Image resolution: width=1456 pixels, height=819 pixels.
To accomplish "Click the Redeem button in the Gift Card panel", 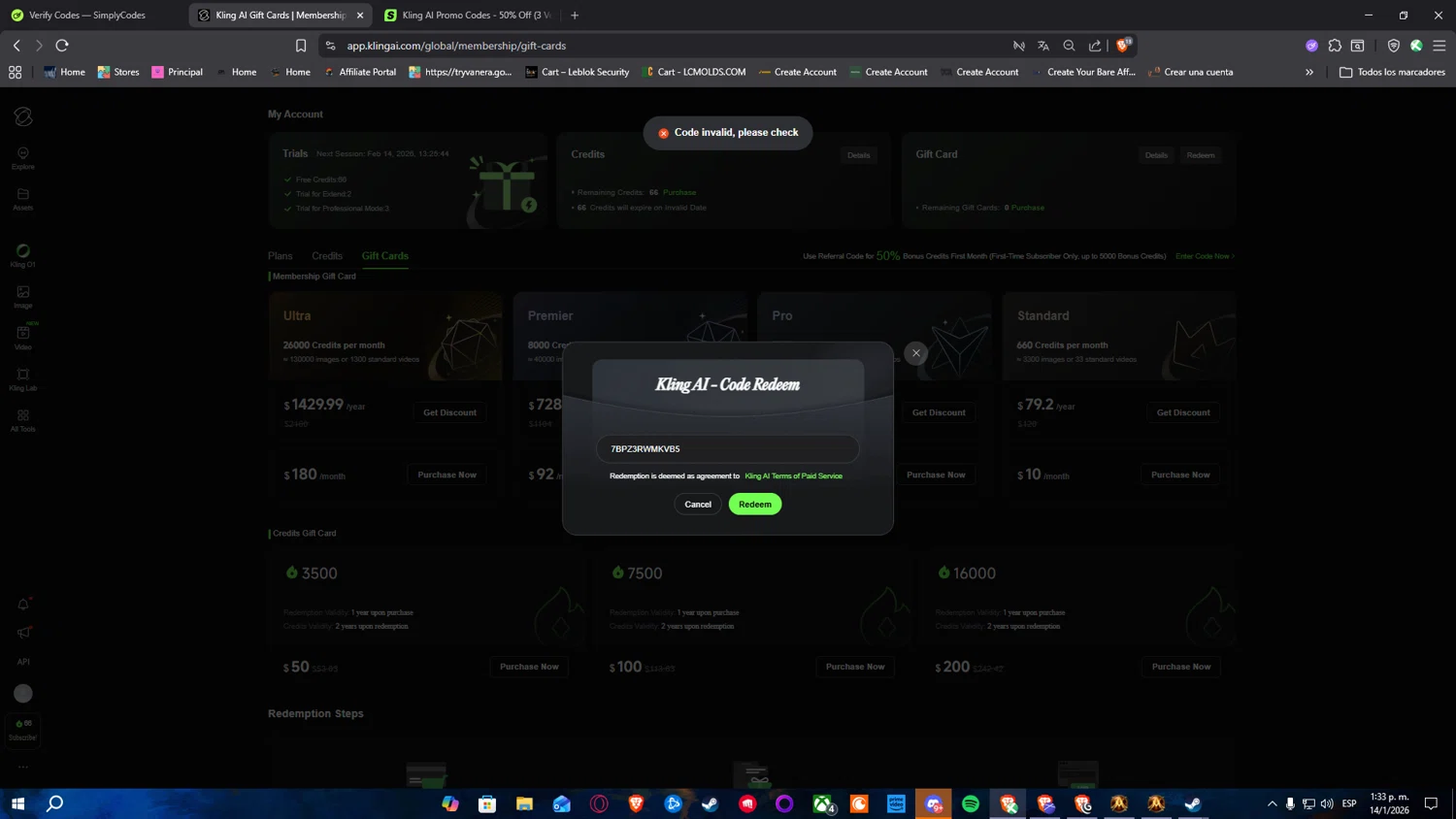I will click(1201, 155).
